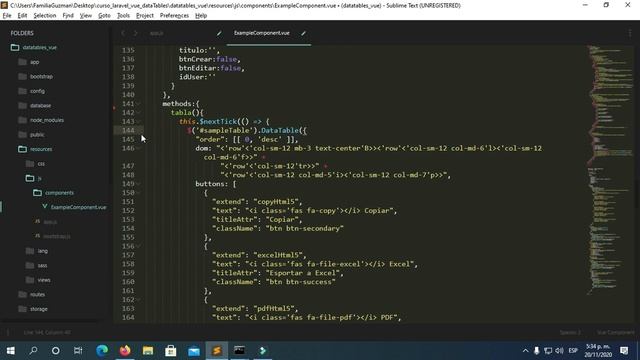The width and height of the screenshot is (640, 360).
Task: Launch Microsoft Edge from the taskbar
Action: [102, 351]
